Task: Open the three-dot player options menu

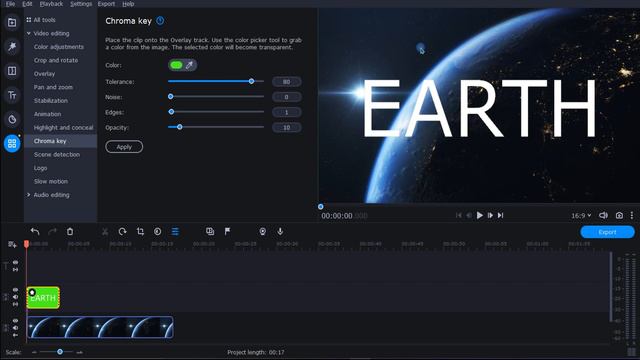Action: [632, 215]
